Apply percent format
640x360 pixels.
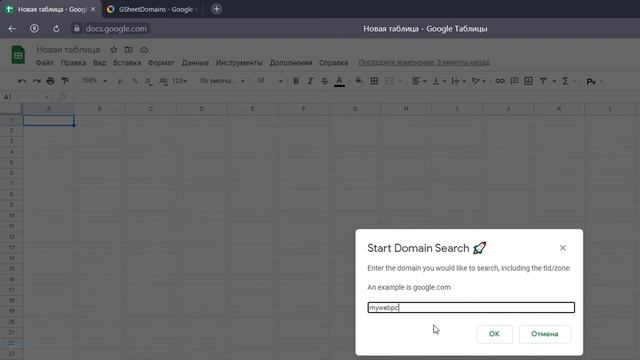[135, 81]
